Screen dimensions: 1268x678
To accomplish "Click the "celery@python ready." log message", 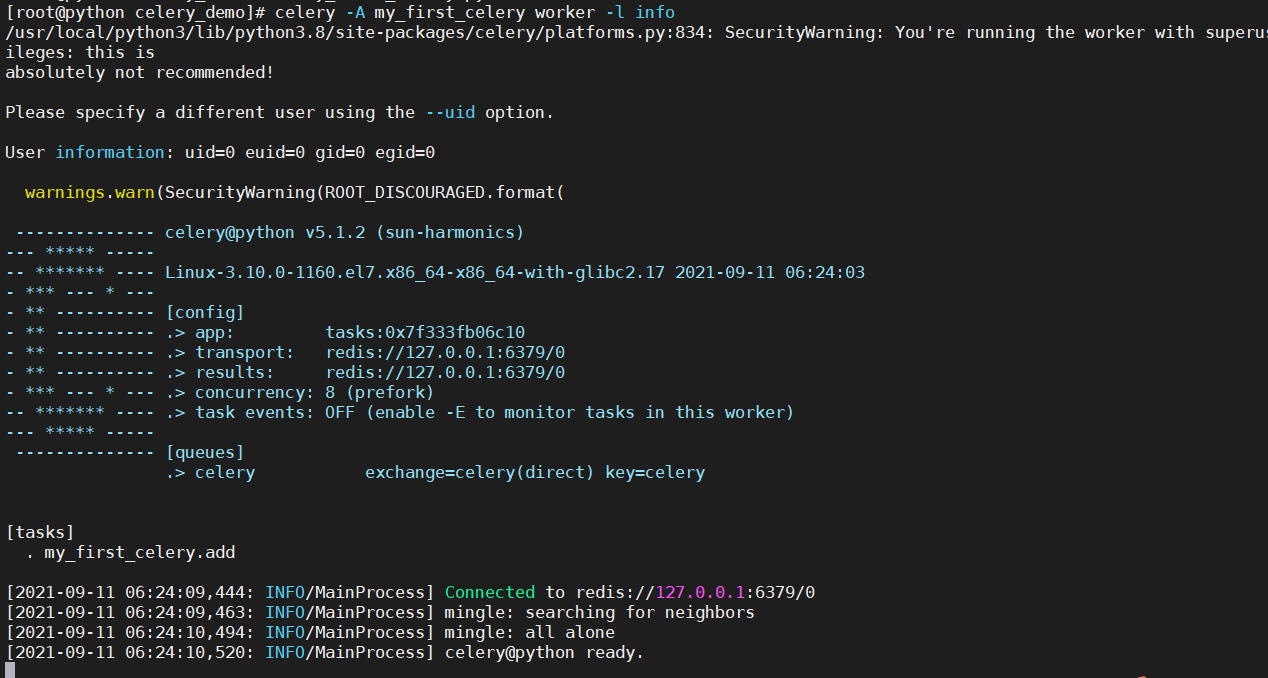I will pos(545,653).
